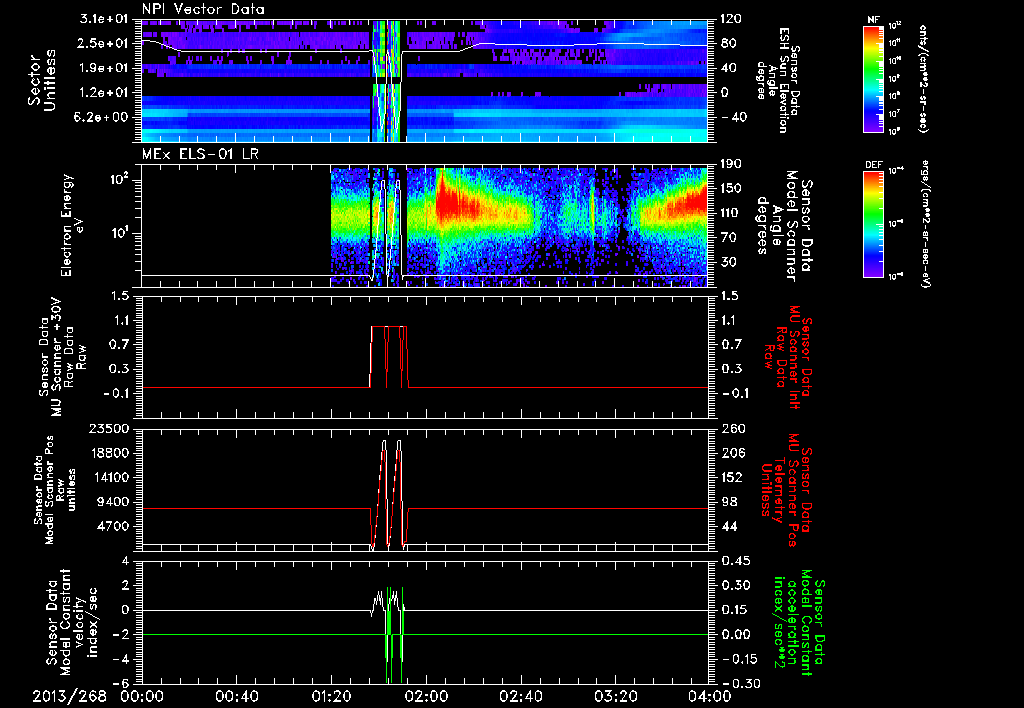Click the 120 degree elevation tick label
Image resolution: width=1024 pixels, height=708 pixels.
pos(731,19)
